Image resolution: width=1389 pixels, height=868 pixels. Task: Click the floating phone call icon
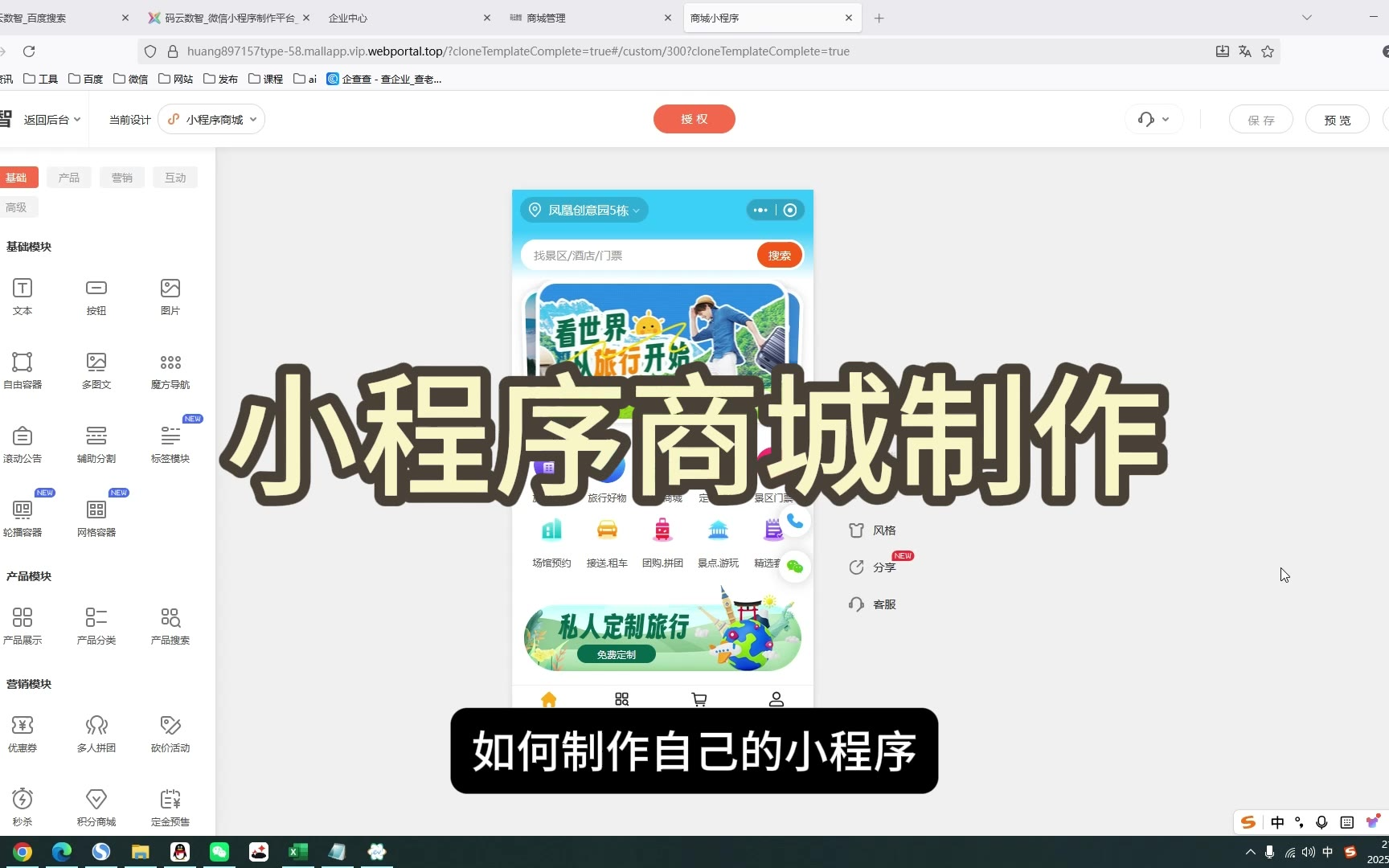[795, 522]
